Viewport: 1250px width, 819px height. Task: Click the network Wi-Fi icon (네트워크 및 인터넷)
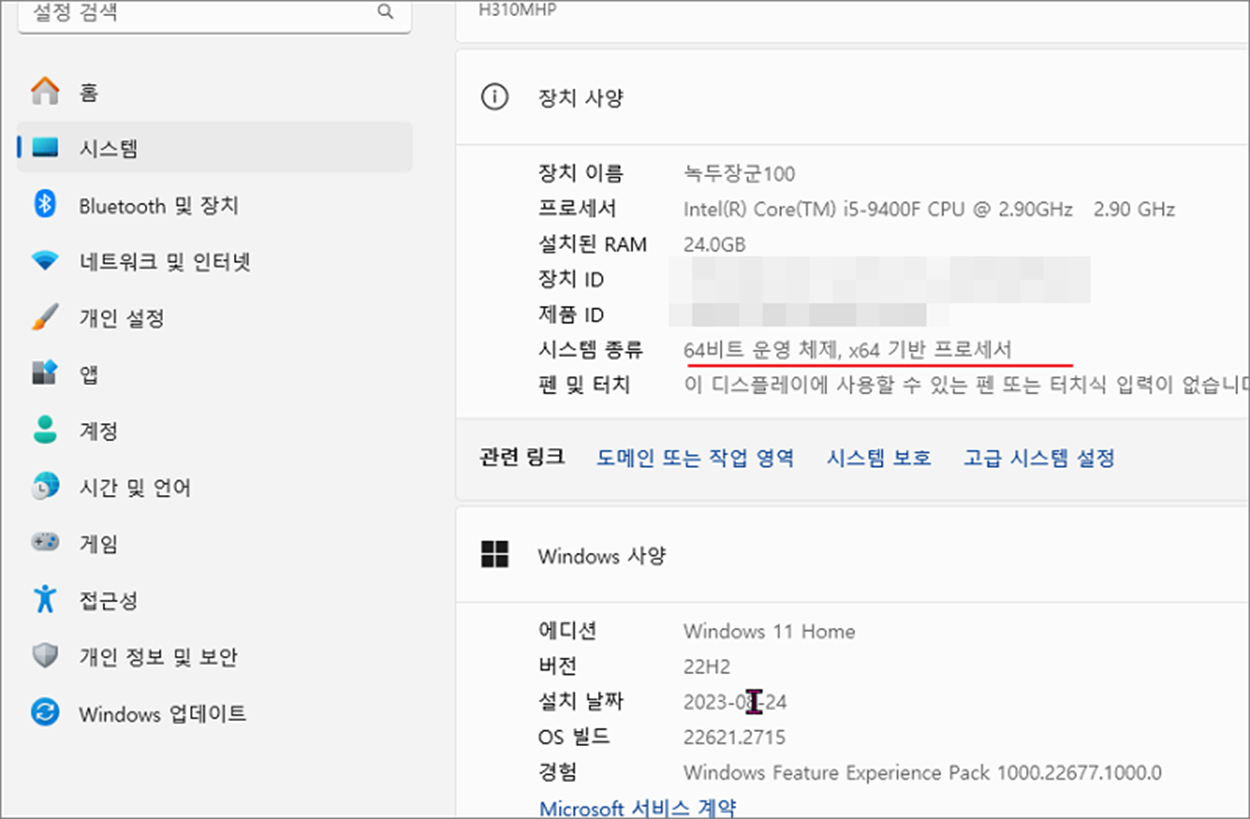(x=45, y=262)
